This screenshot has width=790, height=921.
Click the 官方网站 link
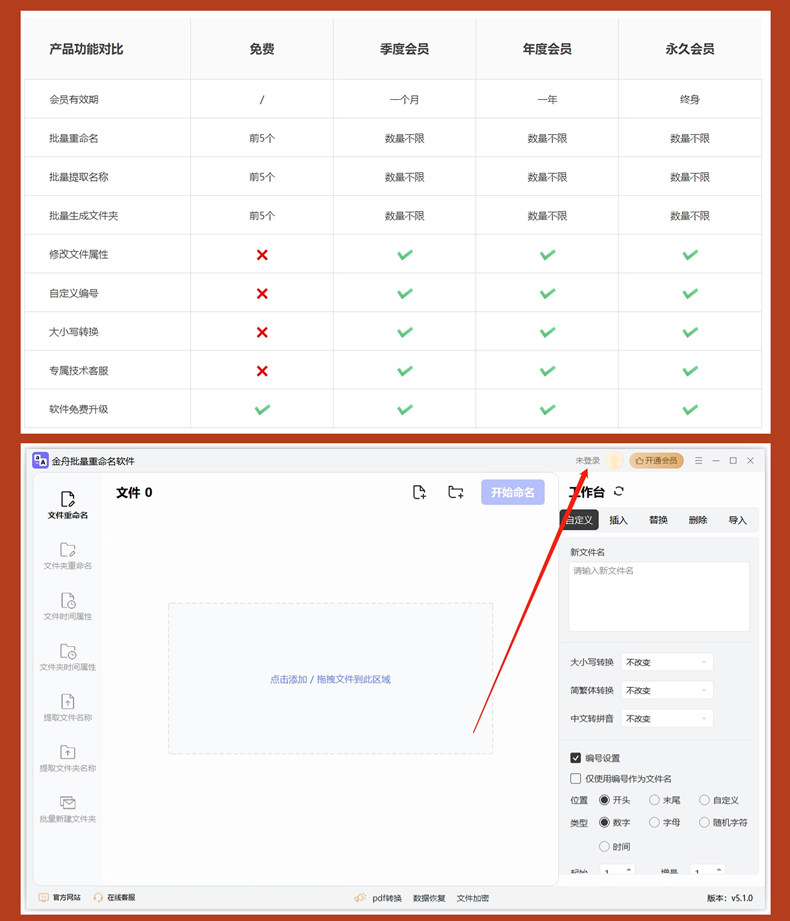(x=60, y=898)
